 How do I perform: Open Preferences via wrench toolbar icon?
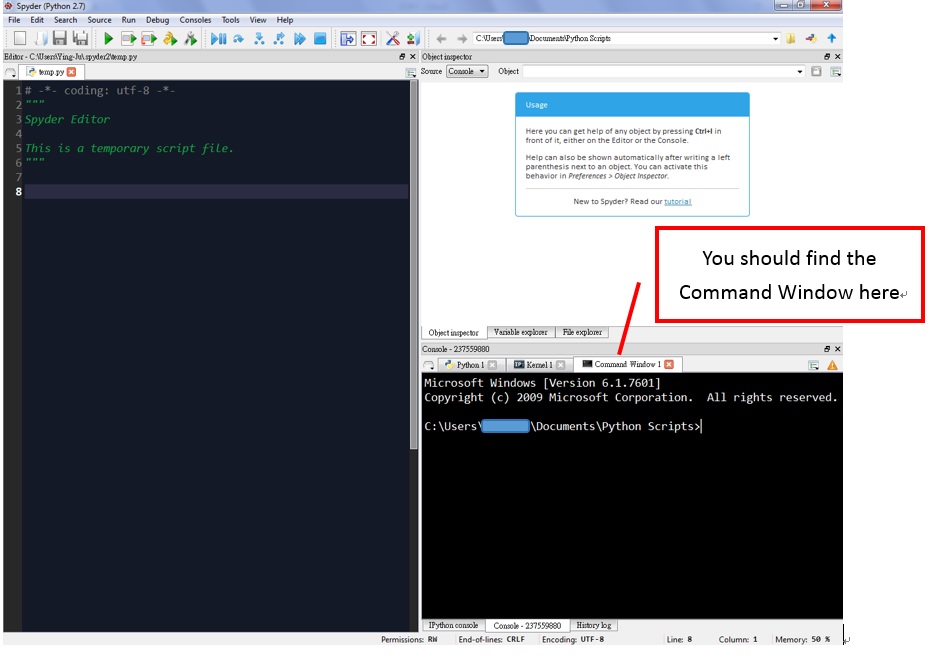[392, 39]
